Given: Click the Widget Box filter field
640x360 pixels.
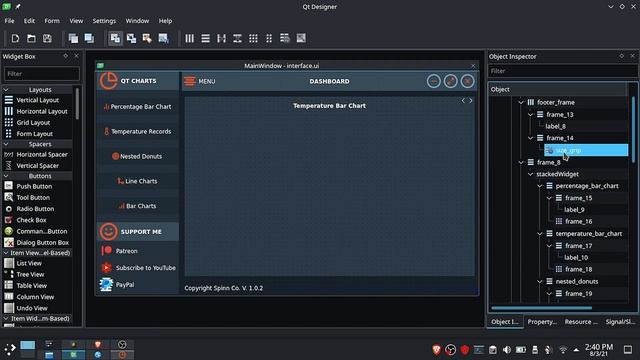Looking at the screenshot, I should 42,74.
